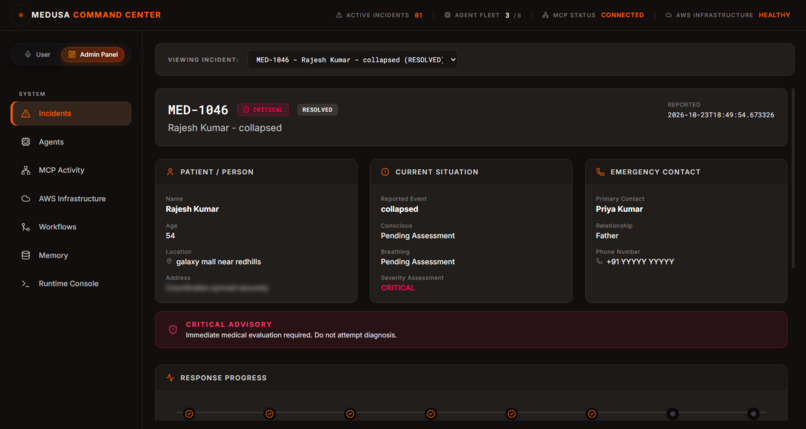Open the Incidents sidebar section

[71, 114]
